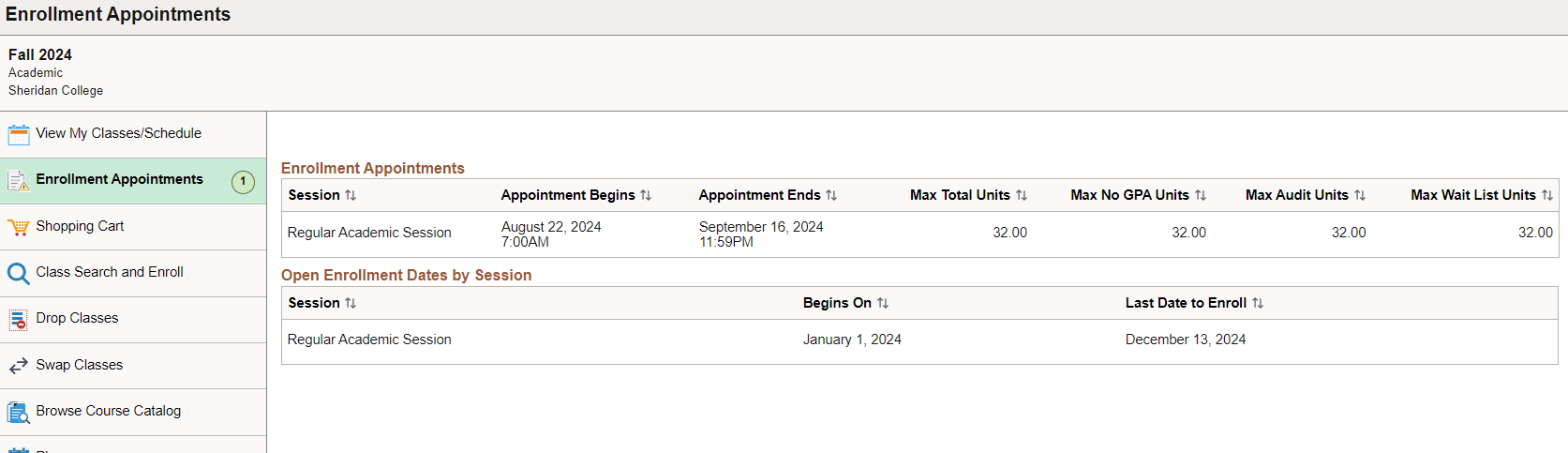This screenshot has height=453, width=1568.
Task: Click the Browse Course Catalog icon
Action: pyautogui.click(x=19, y=412)
